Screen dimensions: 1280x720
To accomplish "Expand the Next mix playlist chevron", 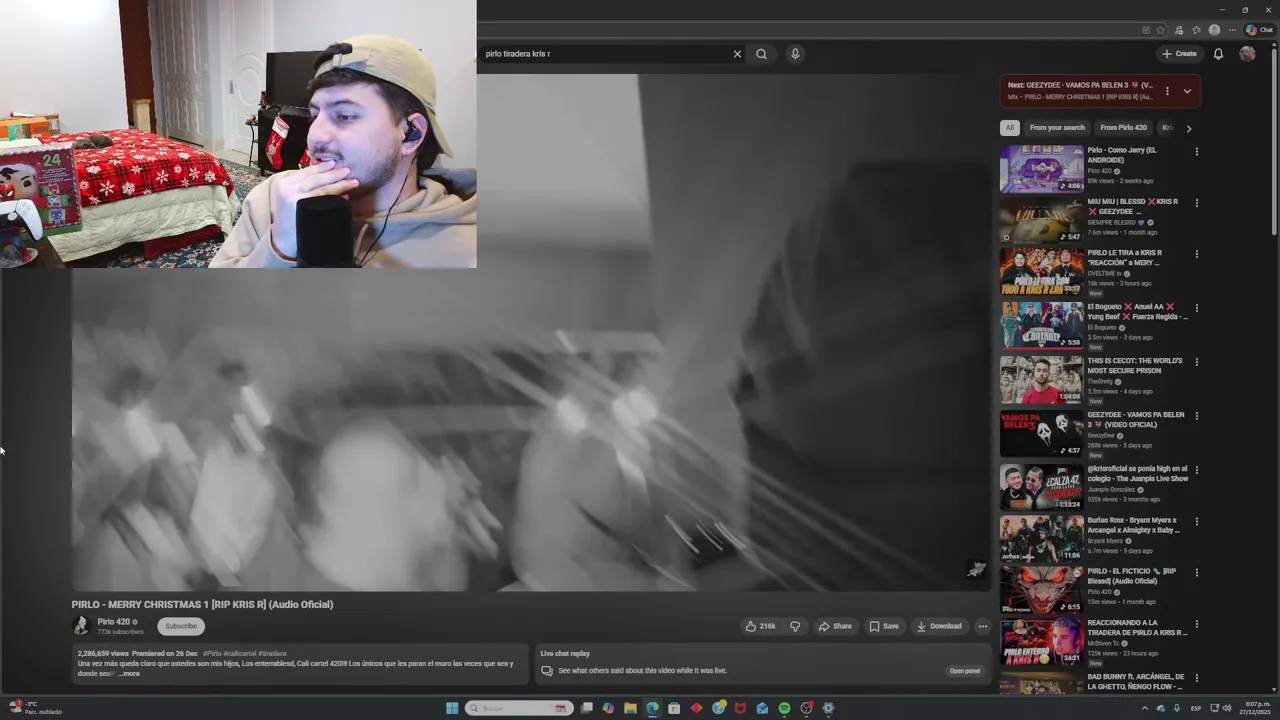I will tap(1187, 91).
